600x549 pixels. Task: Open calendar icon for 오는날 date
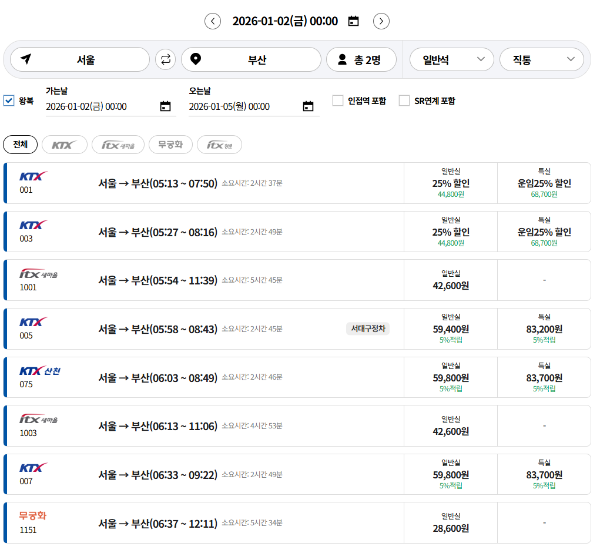click(x=308, y=106)
